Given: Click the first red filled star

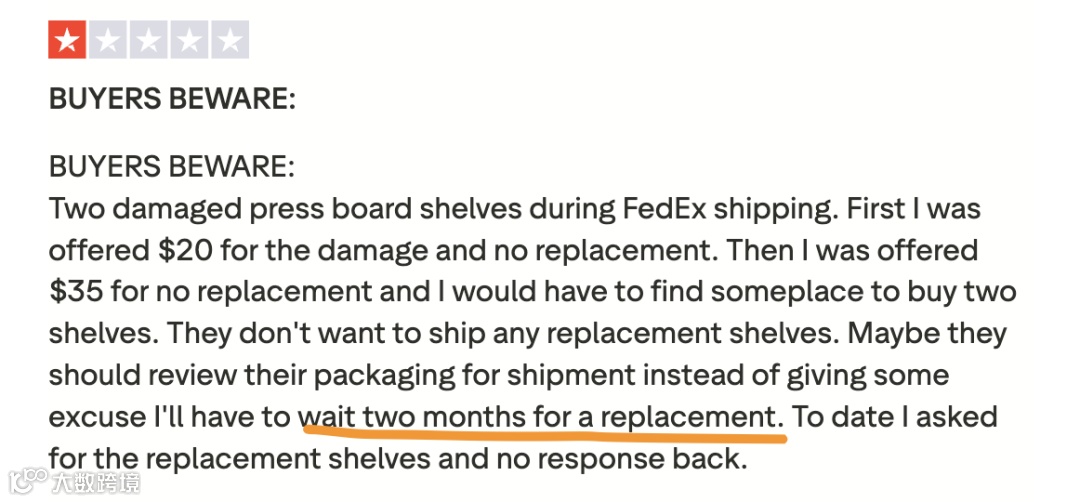Looking at the screenshot, I should [x=67, y=40].
